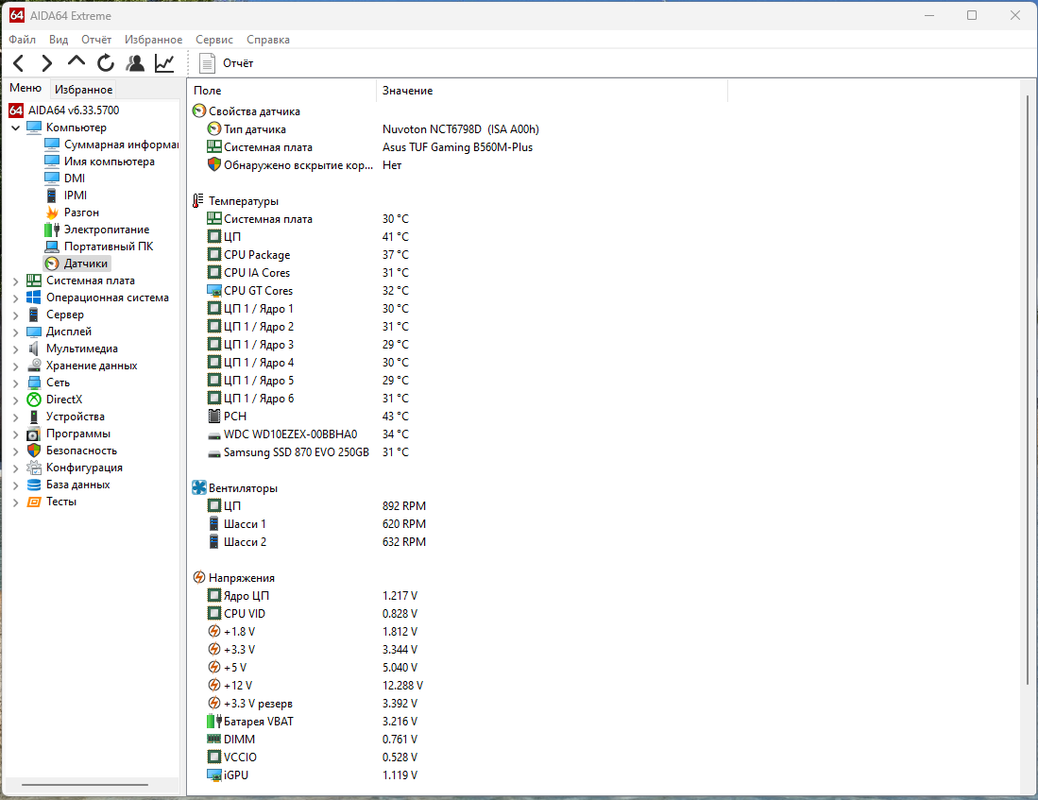The image size is (1038, 800).
Task: Select the Электропитание battery icon
Action: (x=52, y=230)
